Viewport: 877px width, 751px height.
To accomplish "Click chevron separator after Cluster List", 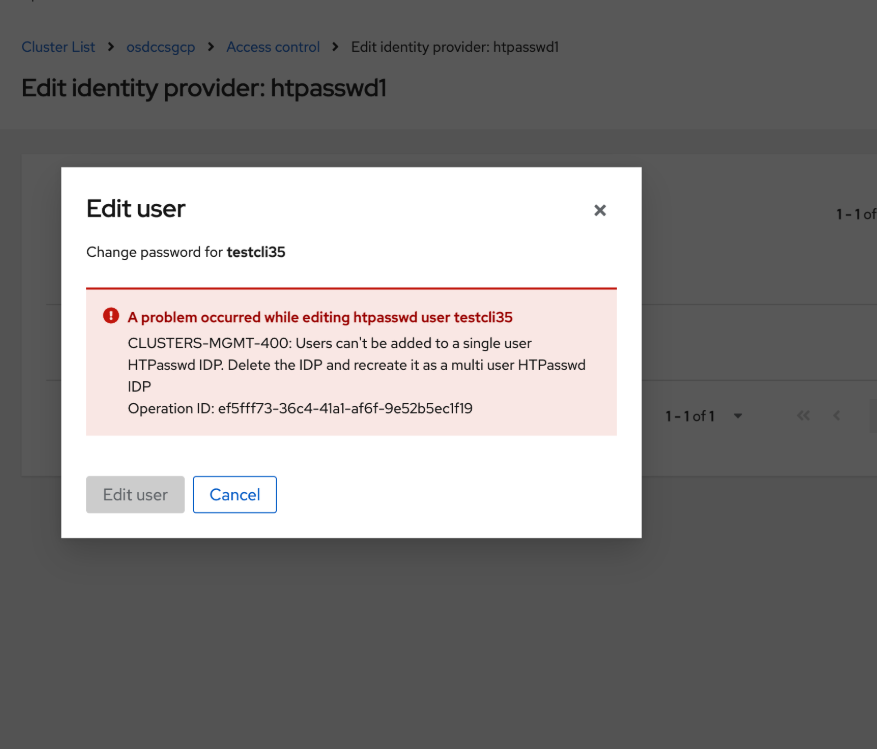I will (111, 47).
